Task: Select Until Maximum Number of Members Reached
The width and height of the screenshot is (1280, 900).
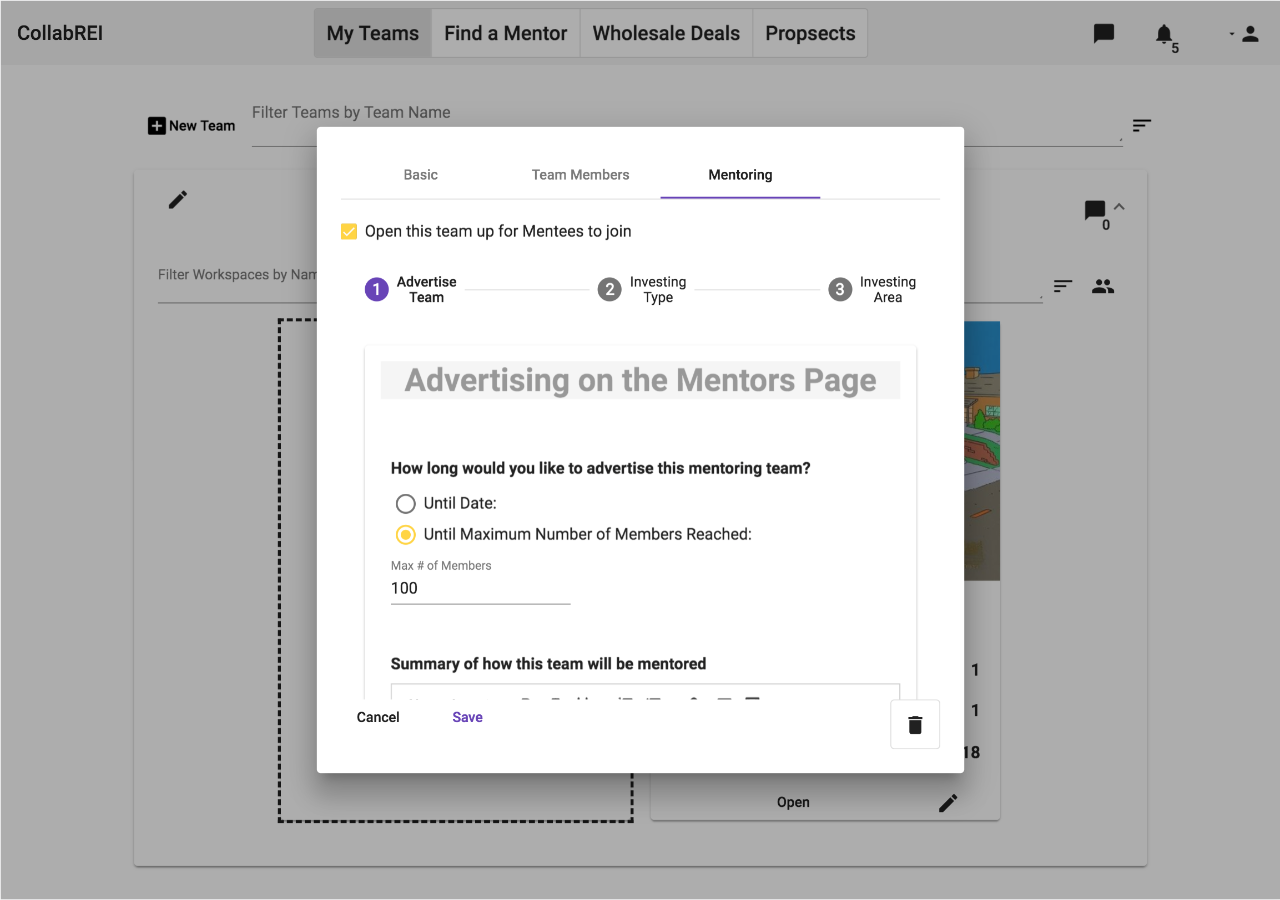Action: pyautogui.click(x=405, y=535)
